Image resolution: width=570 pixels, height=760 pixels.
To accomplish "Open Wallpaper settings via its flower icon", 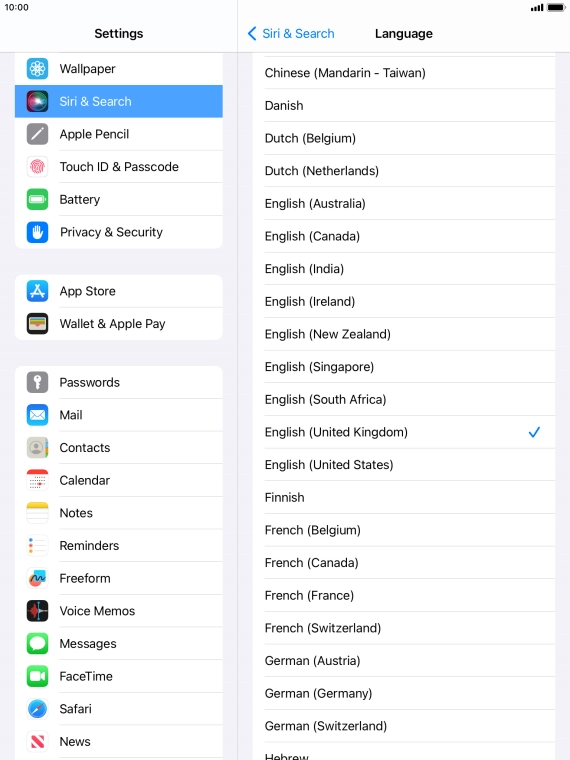I will tap(37, 69).
